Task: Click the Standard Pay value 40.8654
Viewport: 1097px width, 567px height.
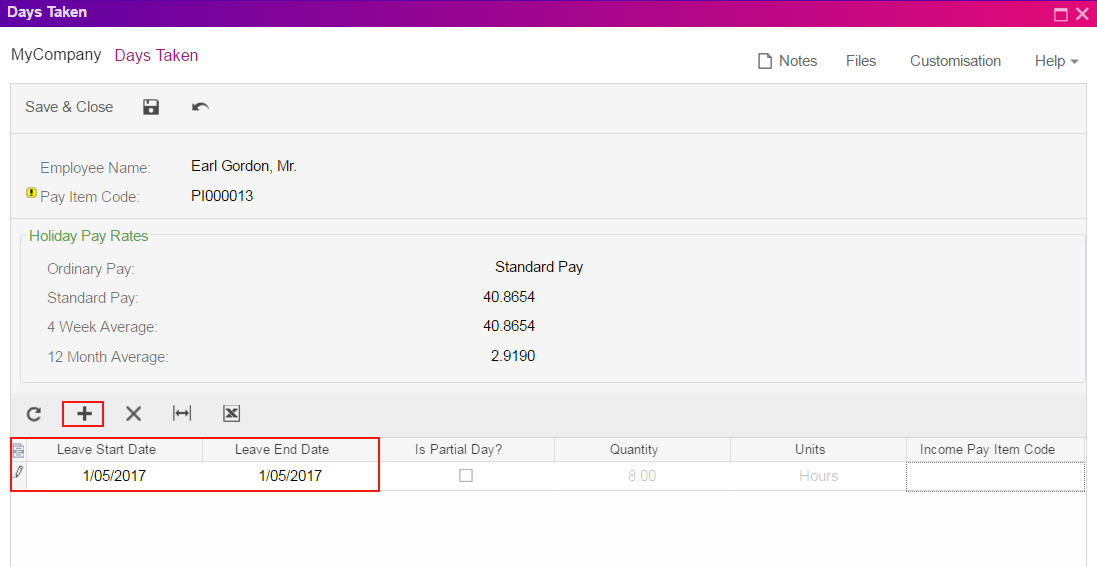Action: point(509,297)
